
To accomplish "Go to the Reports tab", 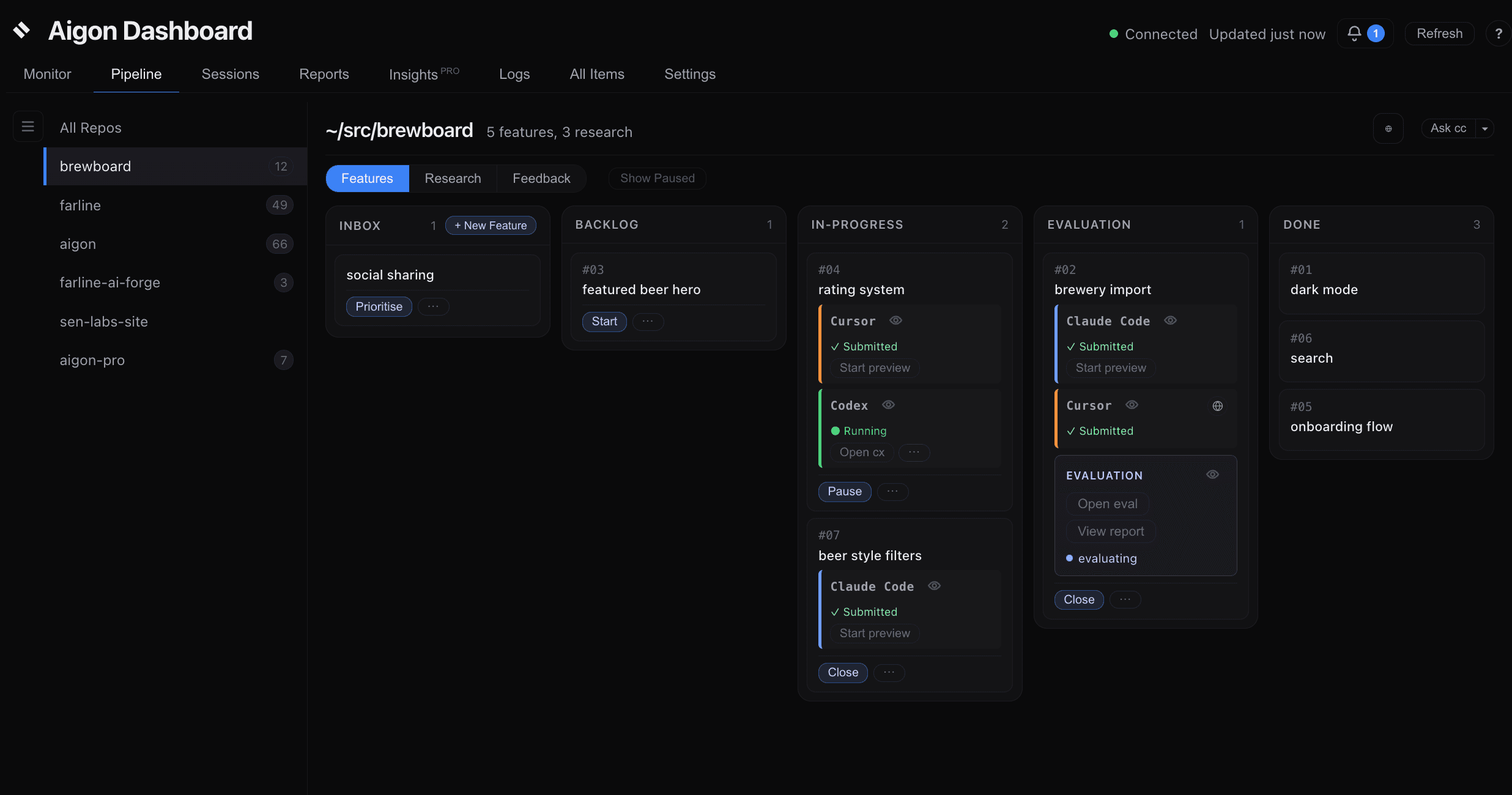I will point(324,74).
